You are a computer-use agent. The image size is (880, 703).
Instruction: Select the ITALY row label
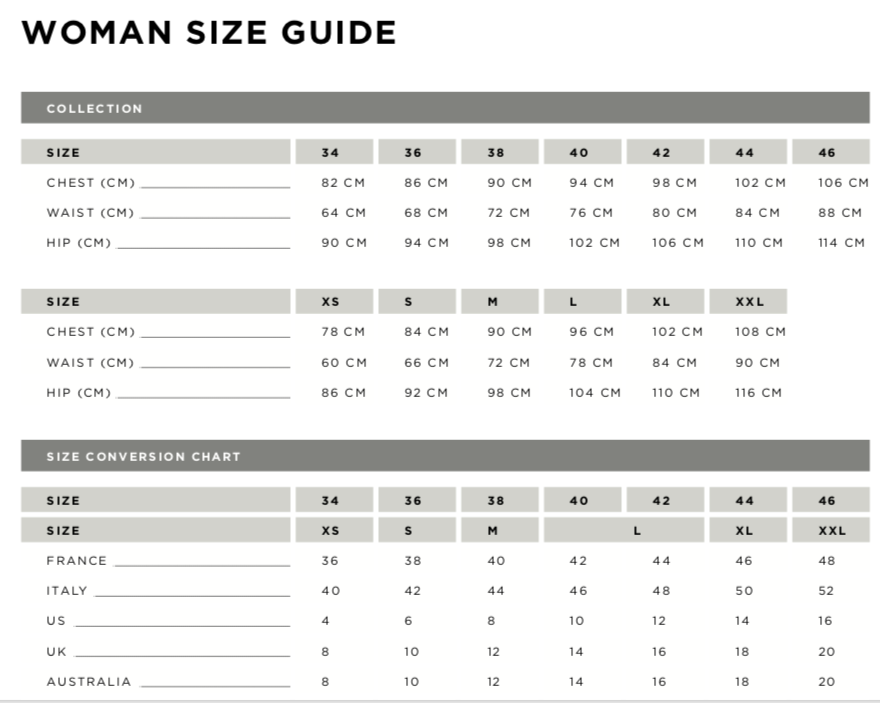point(67,591)
